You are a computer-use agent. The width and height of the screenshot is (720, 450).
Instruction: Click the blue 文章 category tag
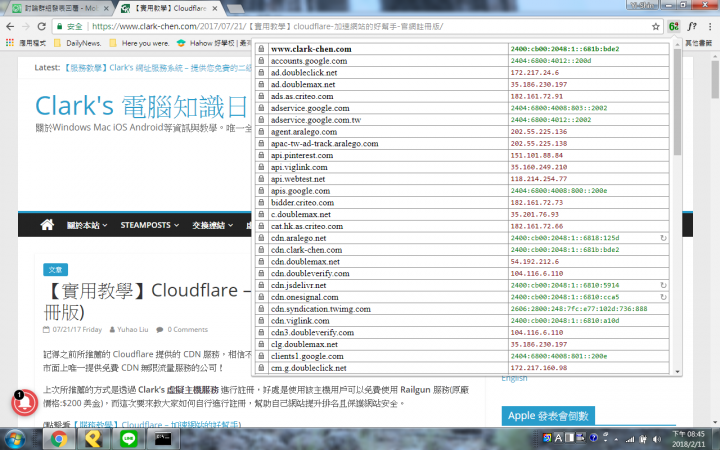[x=56, y=270]
